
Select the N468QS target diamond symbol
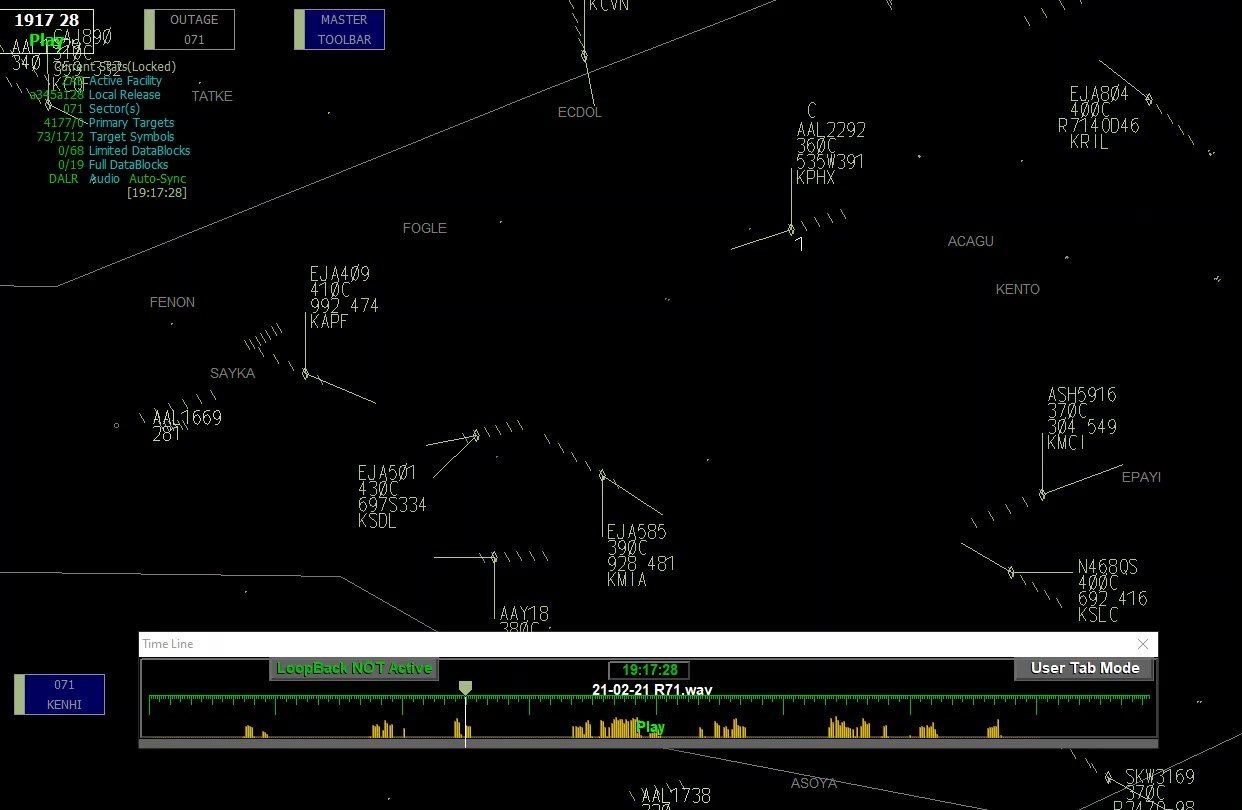click(x=1011, y=572)
